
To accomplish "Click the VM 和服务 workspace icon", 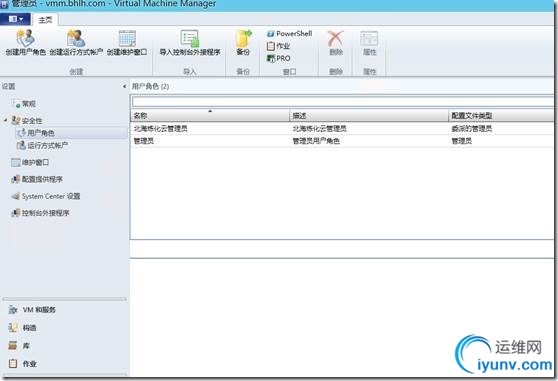I will 13,310.
